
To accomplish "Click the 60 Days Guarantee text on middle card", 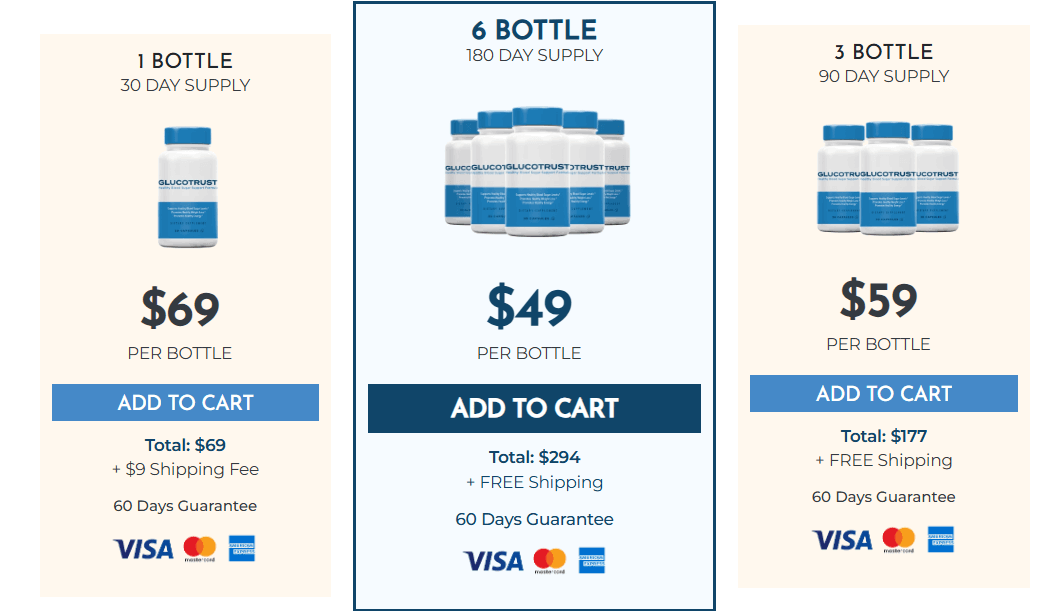I will [x=534, y=519].
